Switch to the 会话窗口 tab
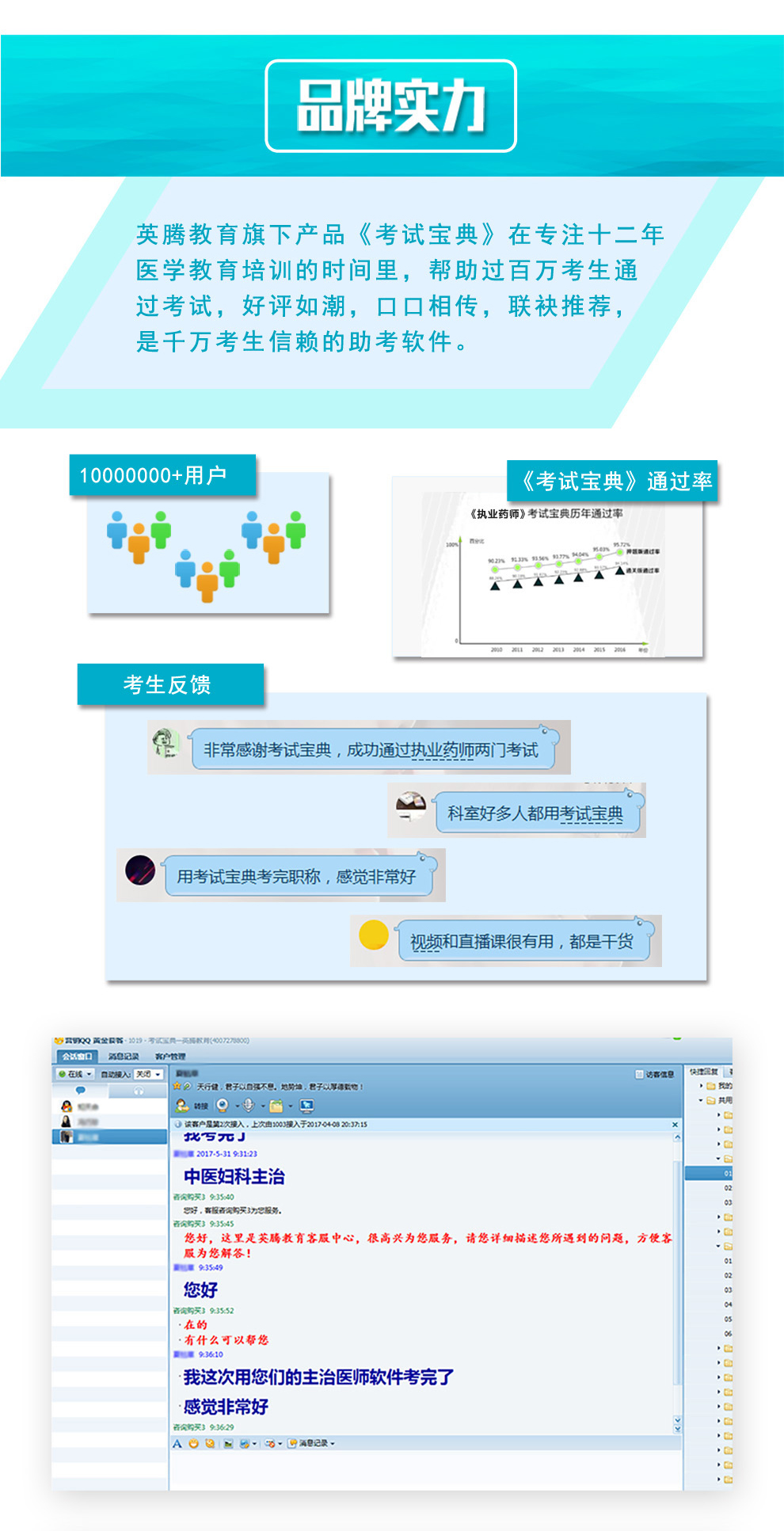784x1531 pixels. (78, 1057)
